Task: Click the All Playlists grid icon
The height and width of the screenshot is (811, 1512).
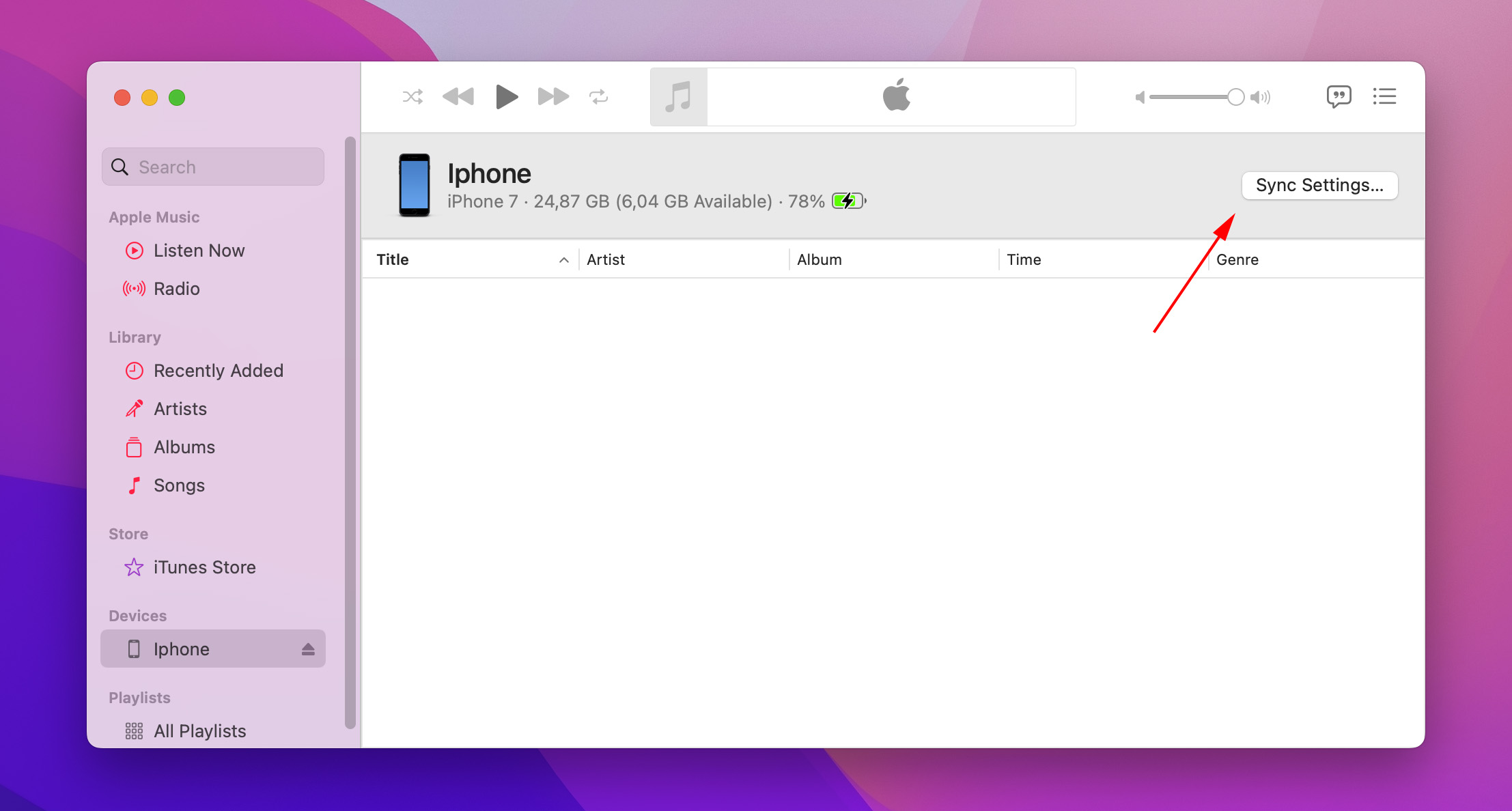Action: [x=134, y=731]
